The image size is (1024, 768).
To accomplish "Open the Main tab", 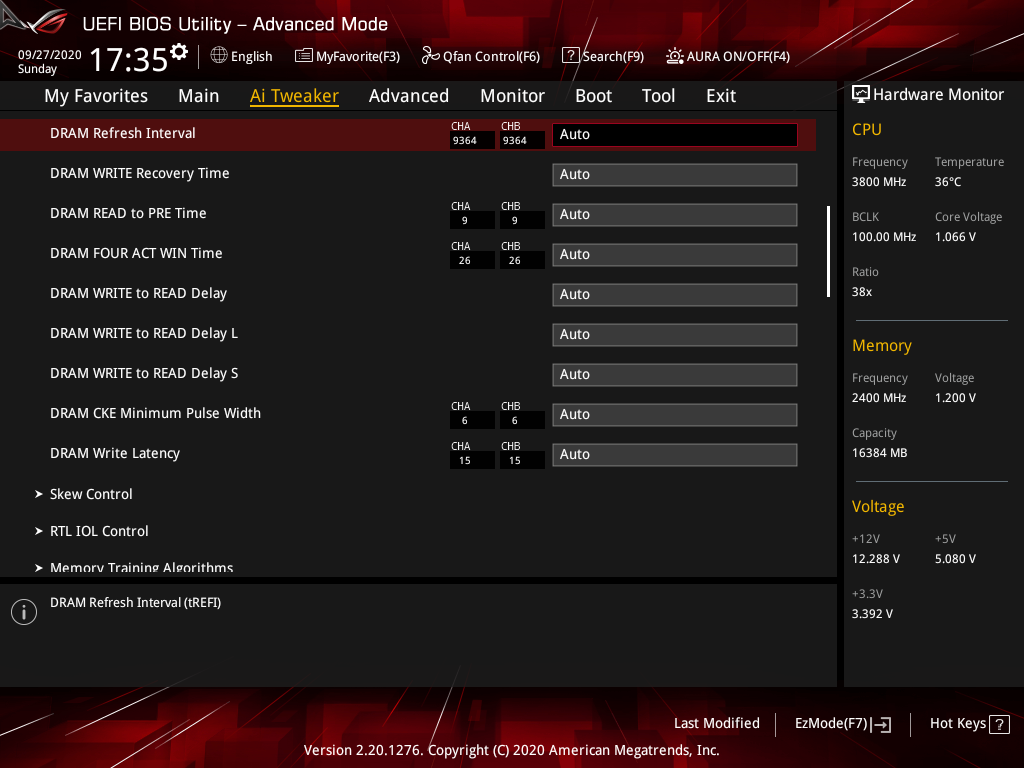I will (199, 96).
